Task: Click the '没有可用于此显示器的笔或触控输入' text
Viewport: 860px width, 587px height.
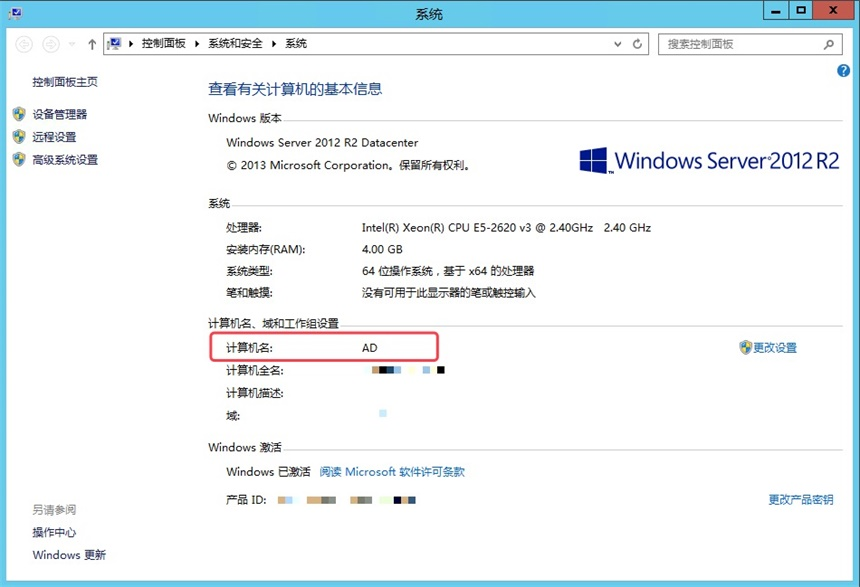Action: pos(448,293)
